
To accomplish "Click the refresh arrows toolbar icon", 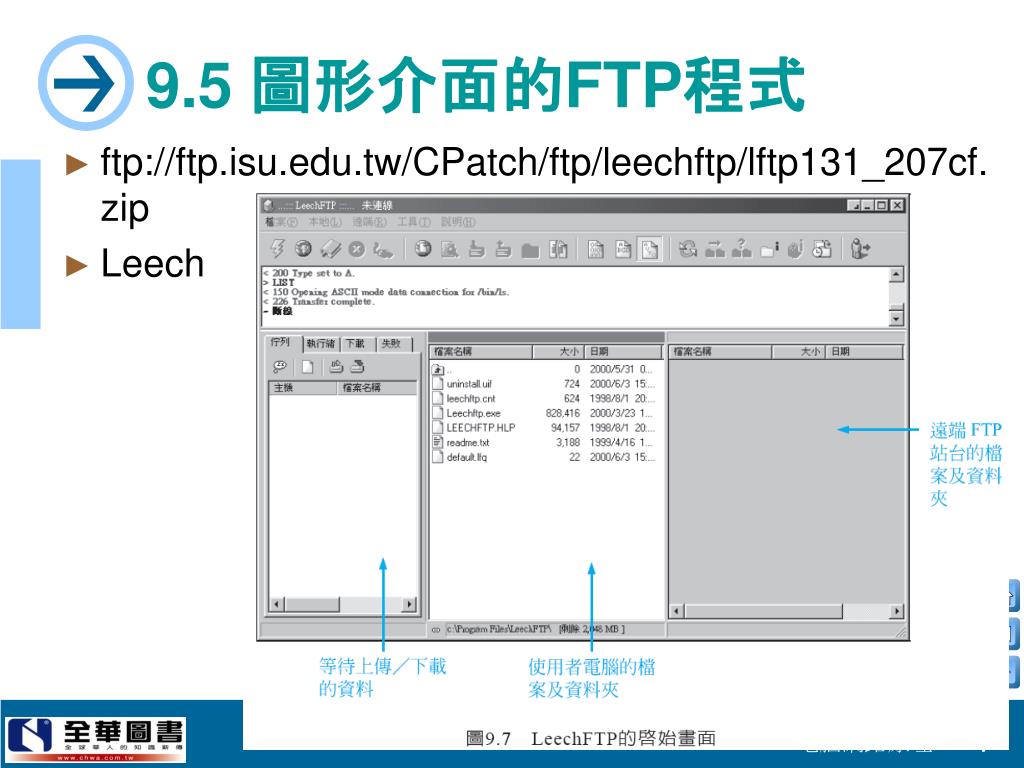I will 688,249.
